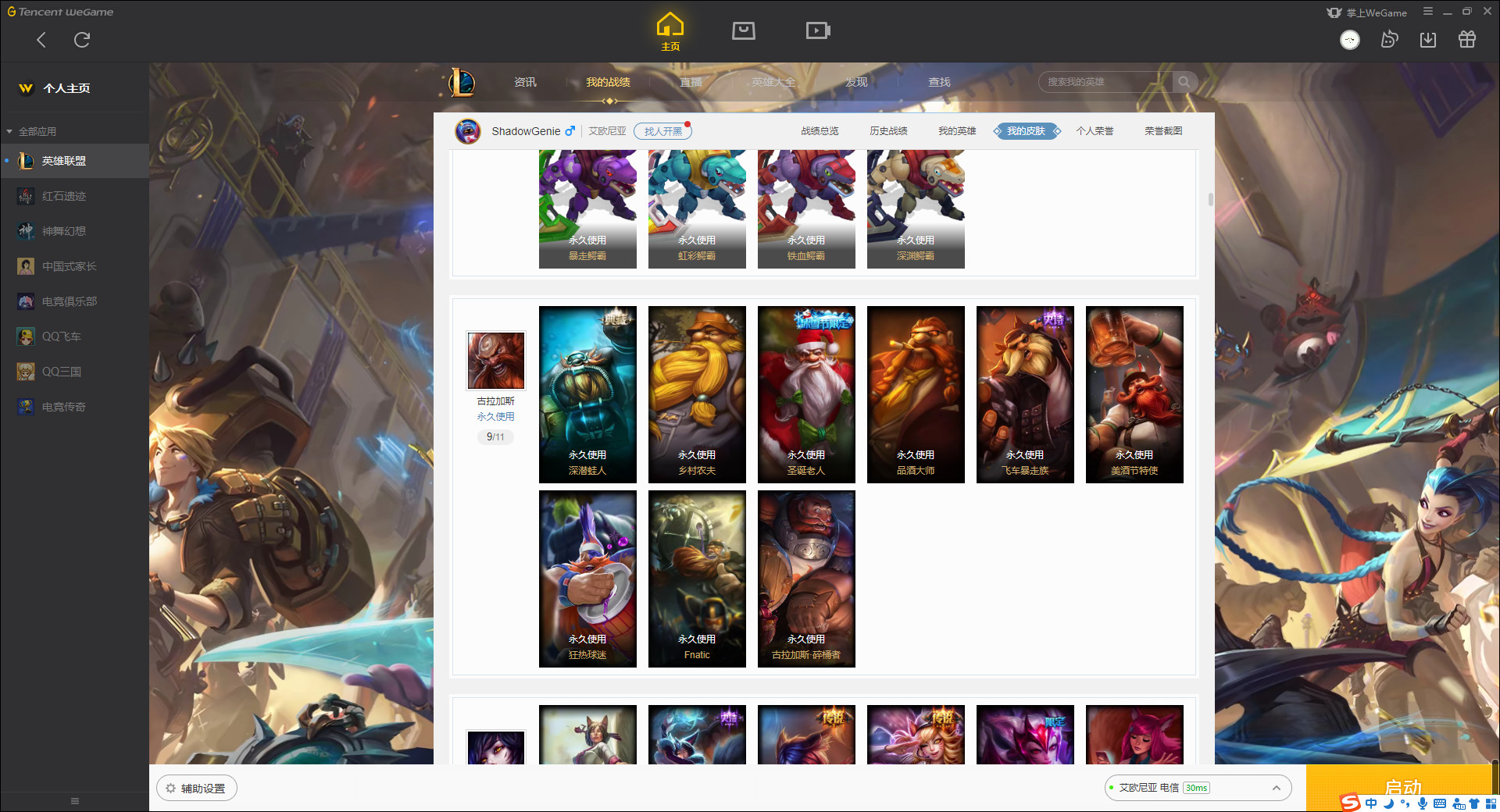
Task: Go back with the back arrow
Action: click(x=41, y=40)
